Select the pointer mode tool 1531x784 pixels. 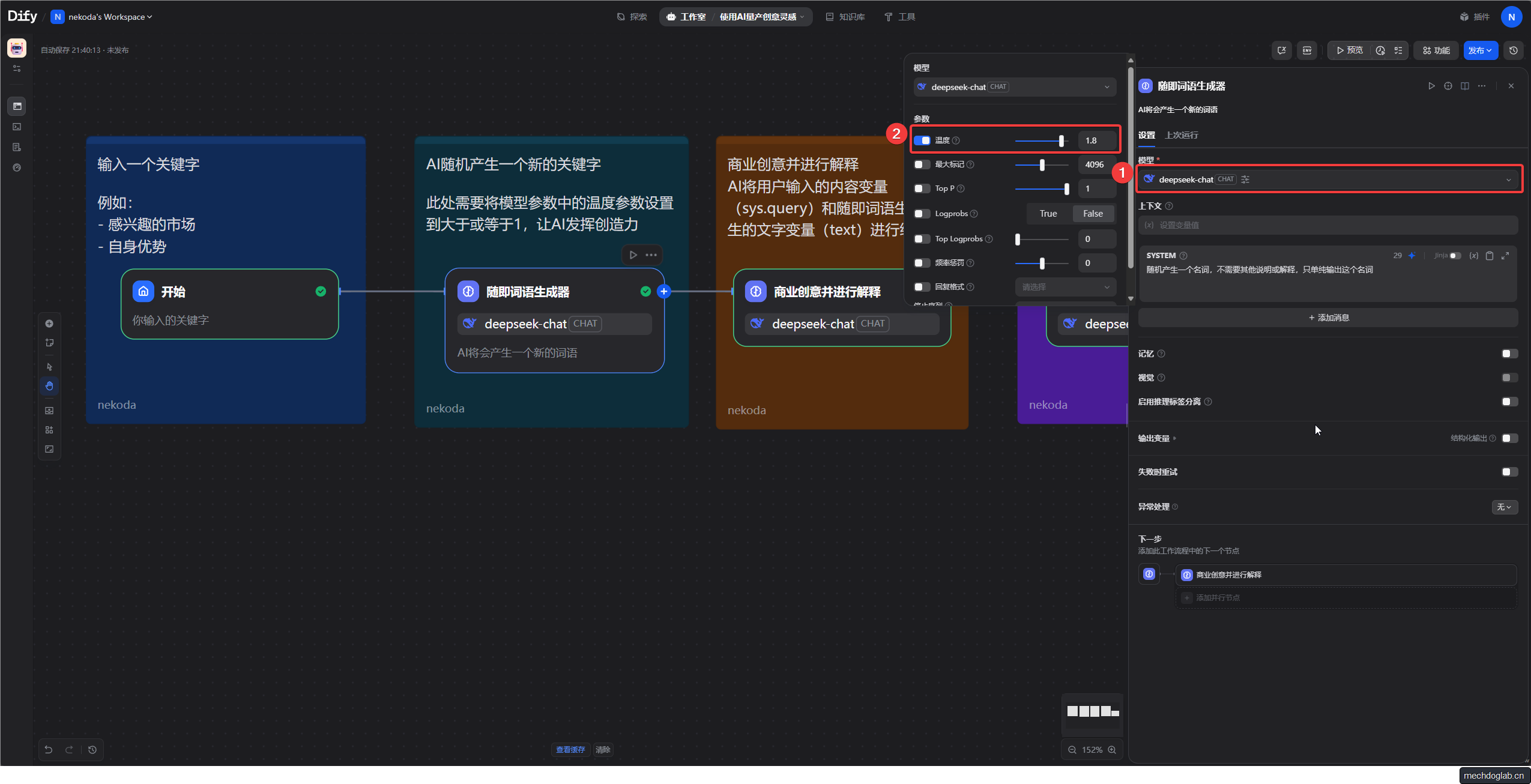[x=49, y=367]
